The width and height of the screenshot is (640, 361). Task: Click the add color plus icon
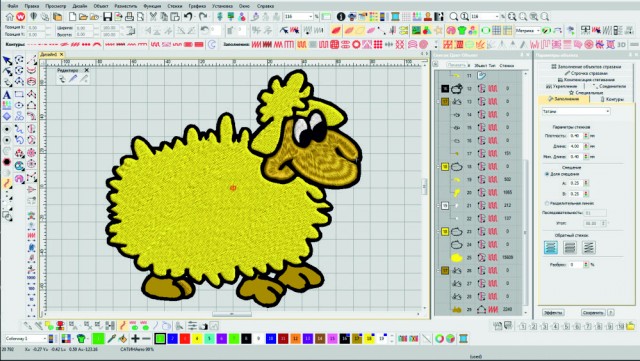click(x=135, y=338)
